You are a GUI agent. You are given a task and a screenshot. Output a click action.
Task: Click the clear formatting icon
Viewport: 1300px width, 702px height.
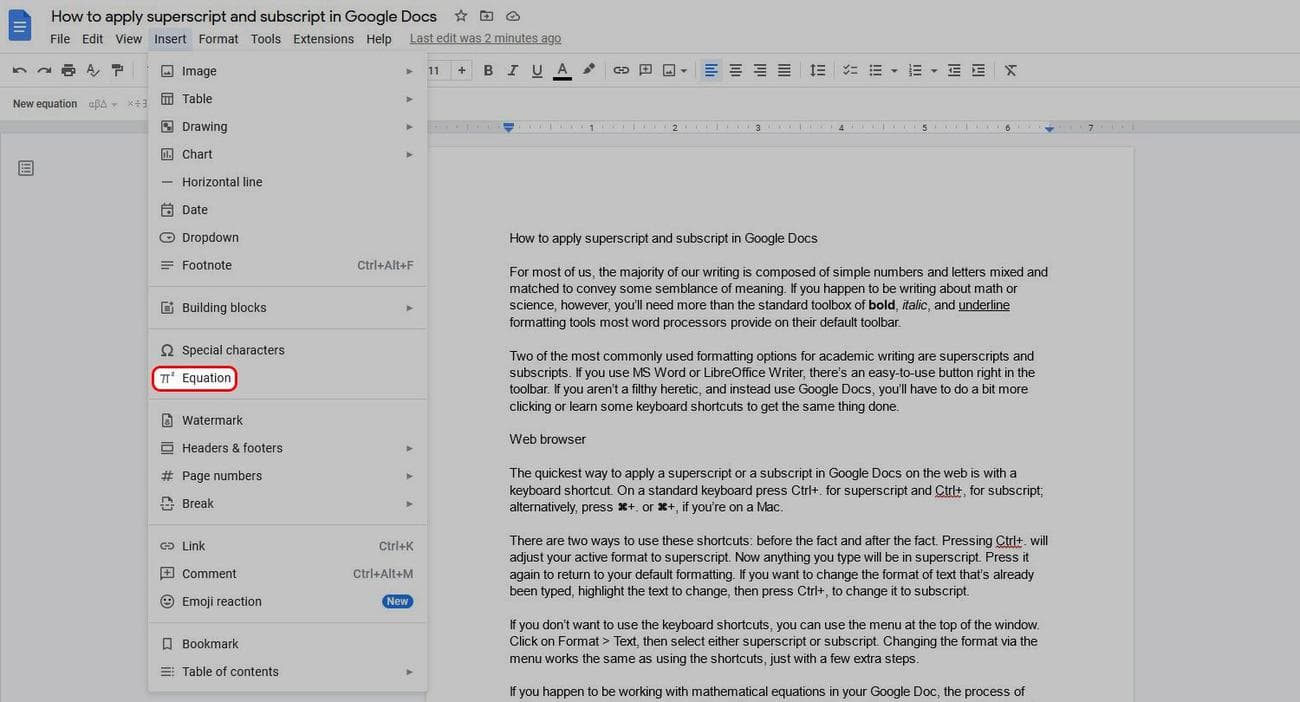(x=1010, y=70)
